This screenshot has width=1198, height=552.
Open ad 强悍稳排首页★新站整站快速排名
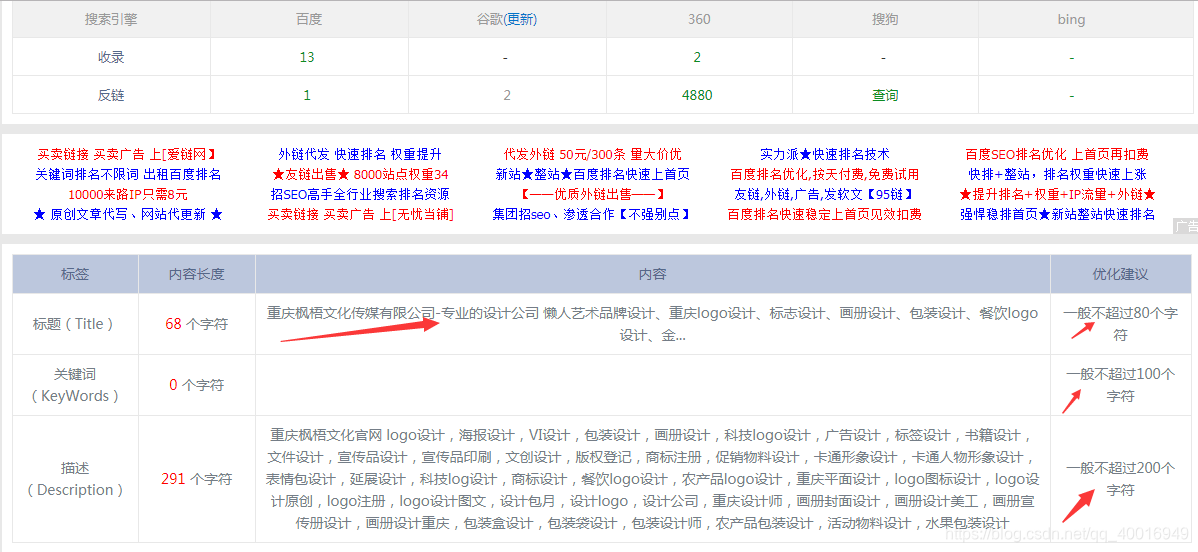click(1057, 214)
